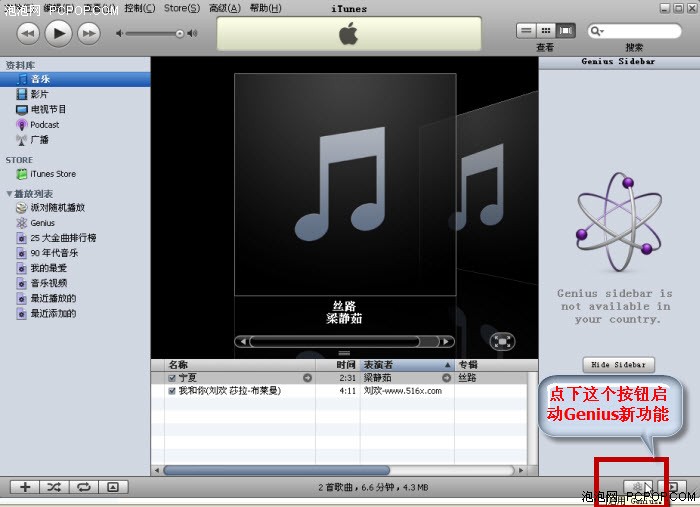Click the low-volume speaker icon
Viewport: 700px width, 507px height.
[119, 33]
